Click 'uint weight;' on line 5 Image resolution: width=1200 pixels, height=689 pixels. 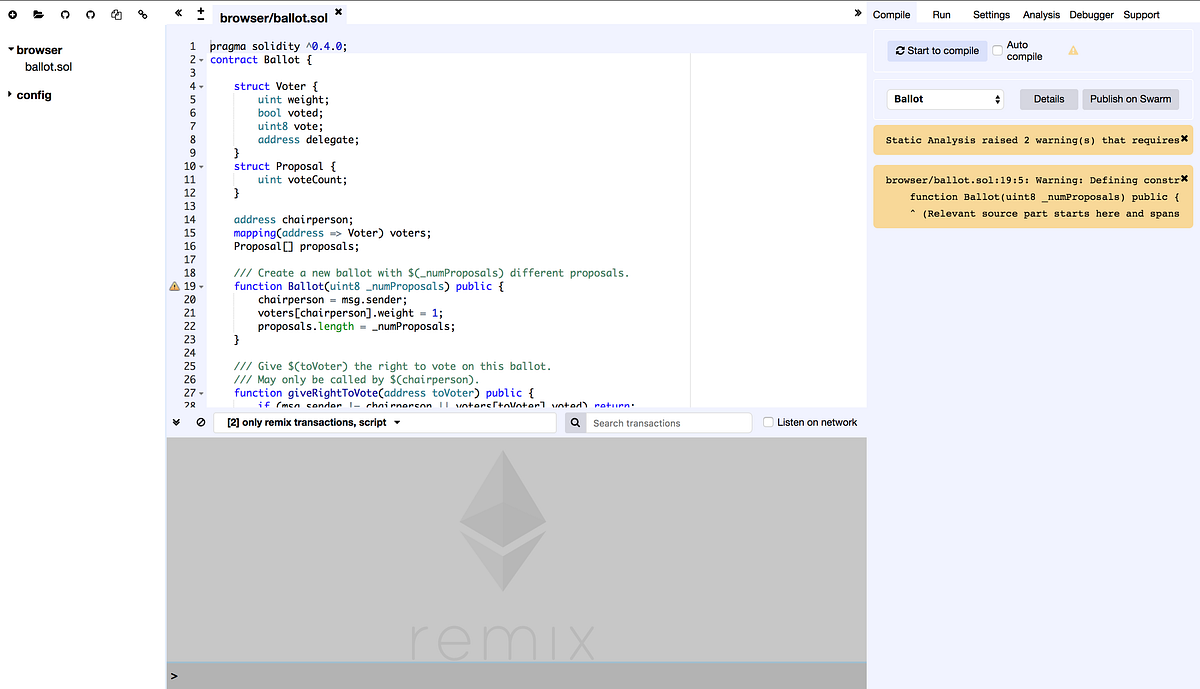294,100
